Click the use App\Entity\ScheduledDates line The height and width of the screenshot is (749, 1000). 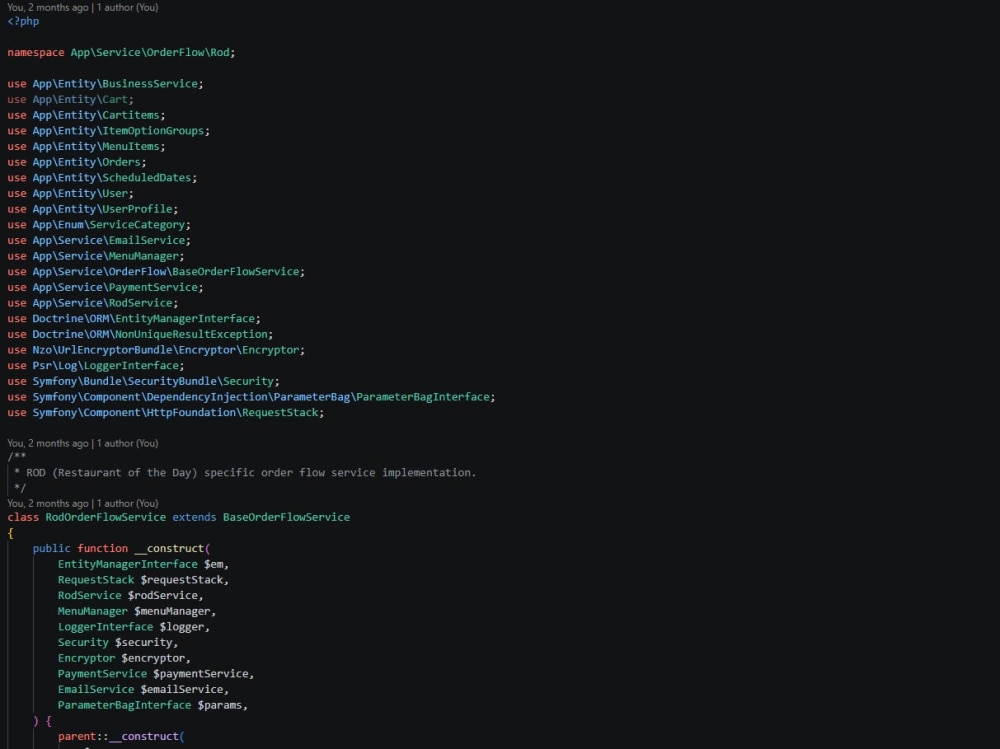click(102, 177)
